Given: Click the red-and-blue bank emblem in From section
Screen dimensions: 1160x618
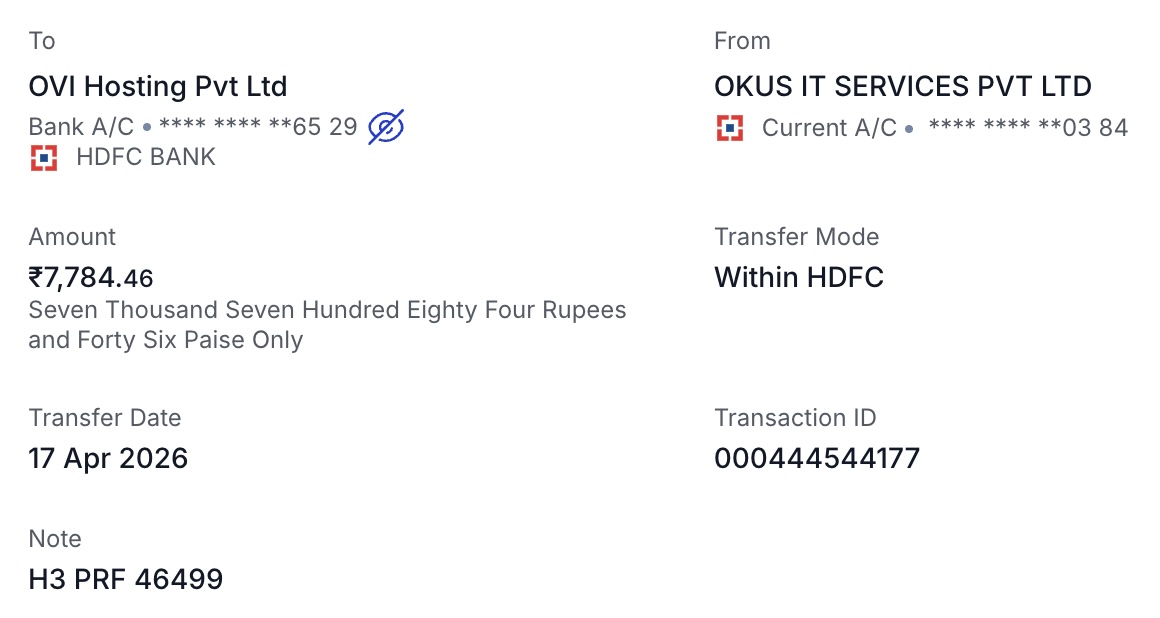Looking at the screenshot, I should tap(729, 128).
